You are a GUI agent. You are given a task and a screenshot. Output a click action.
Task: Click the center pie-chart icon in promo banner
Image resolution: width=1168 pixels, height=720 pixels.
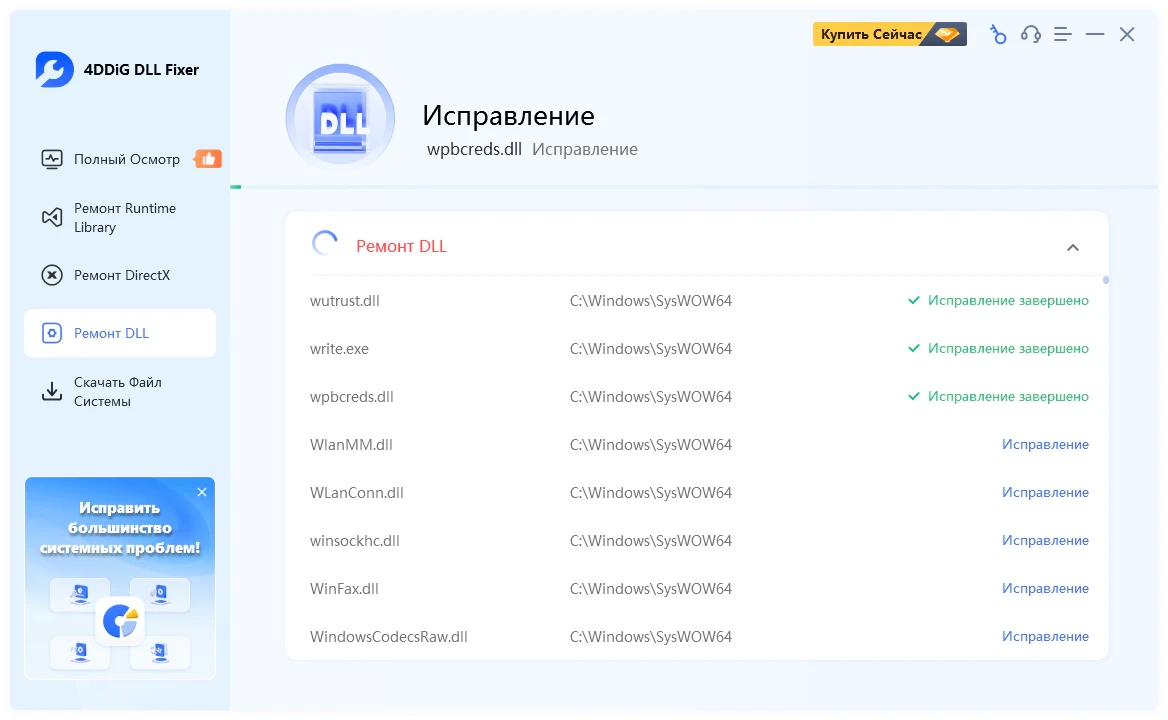coord(120,620)
